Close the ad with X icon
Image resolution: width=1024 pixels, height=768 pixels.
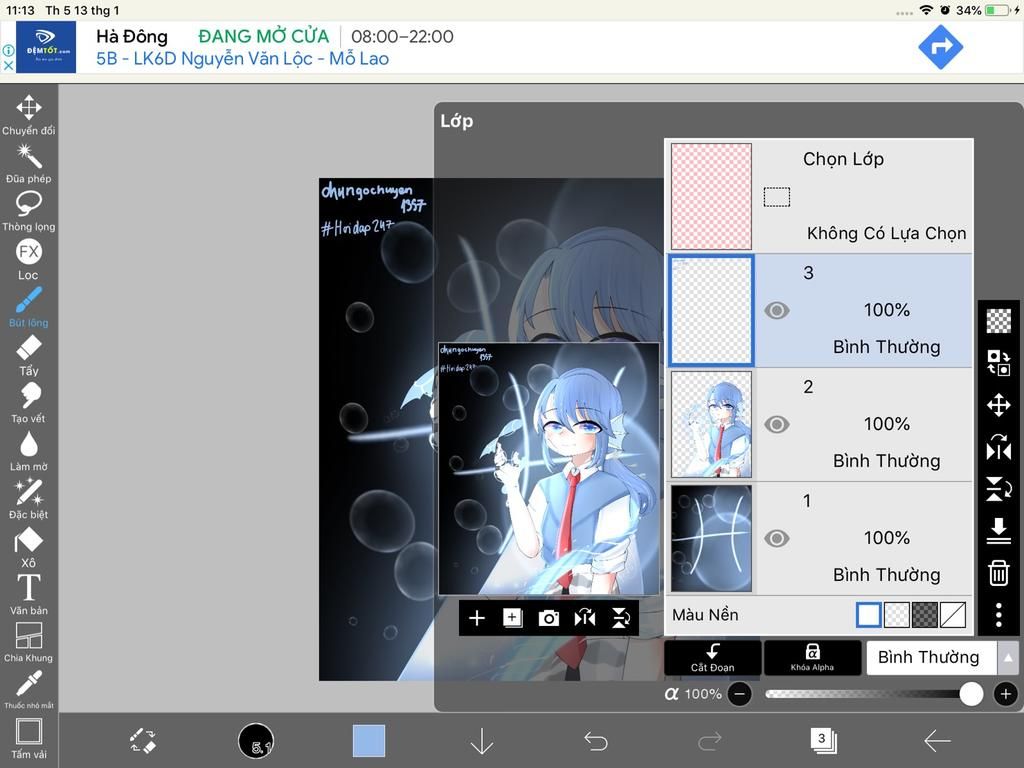8,65
